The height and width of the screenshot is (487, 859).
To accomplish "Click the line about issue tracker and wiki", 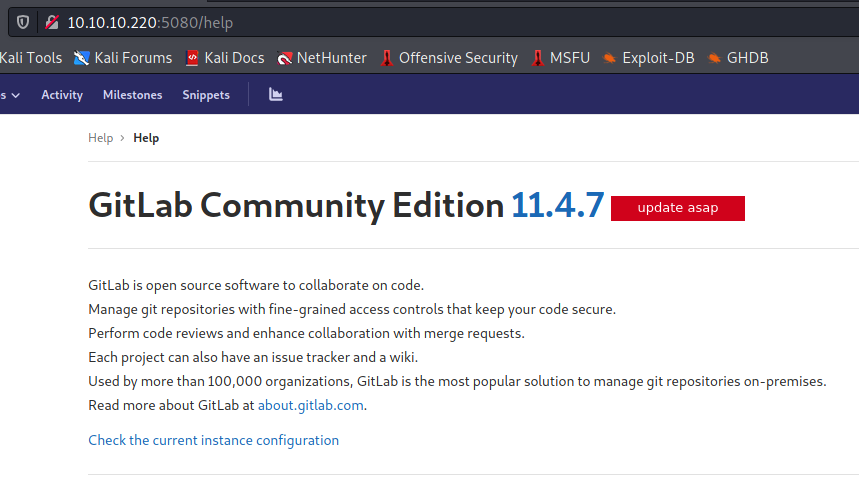I will coord(253,358).
